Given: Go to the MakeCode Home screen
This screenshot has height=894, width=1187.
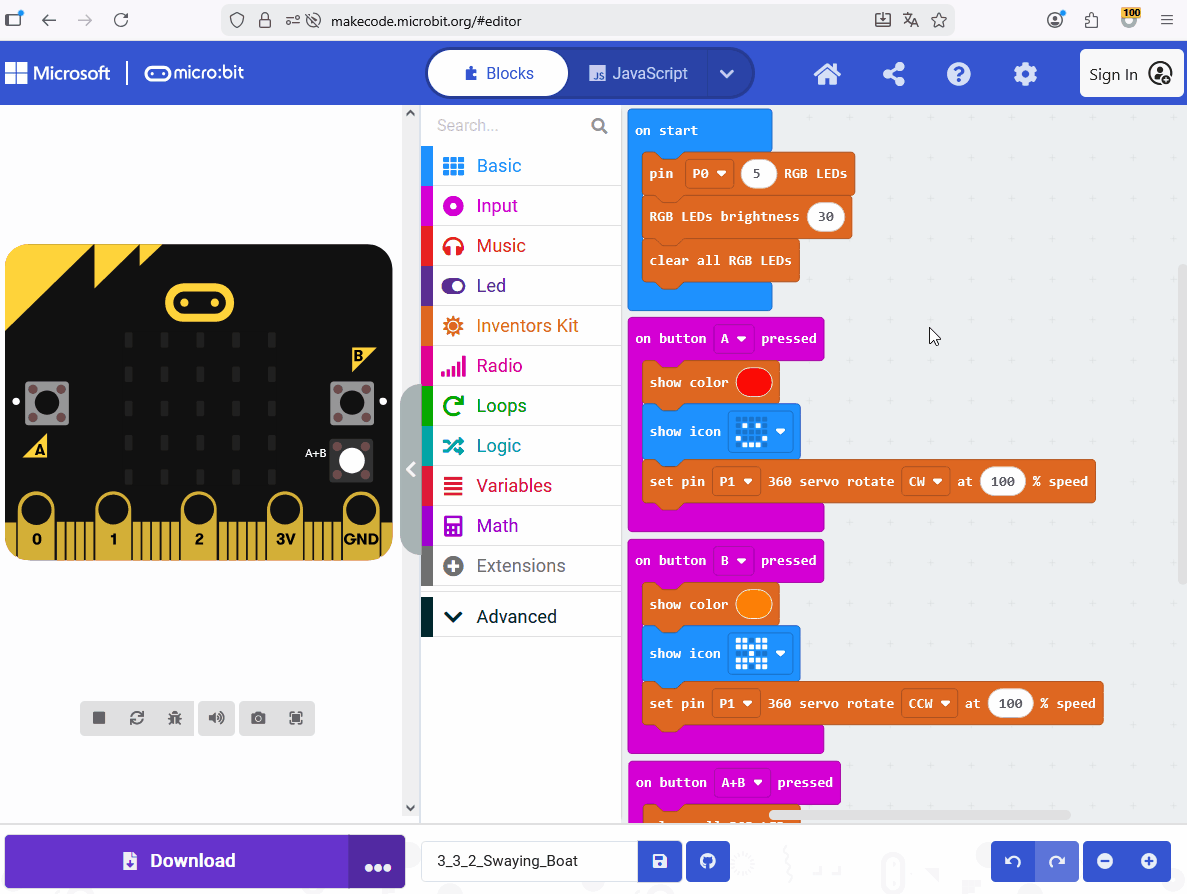Looking at the screenshot, I should pyautogui.click(x=827, y=74).
